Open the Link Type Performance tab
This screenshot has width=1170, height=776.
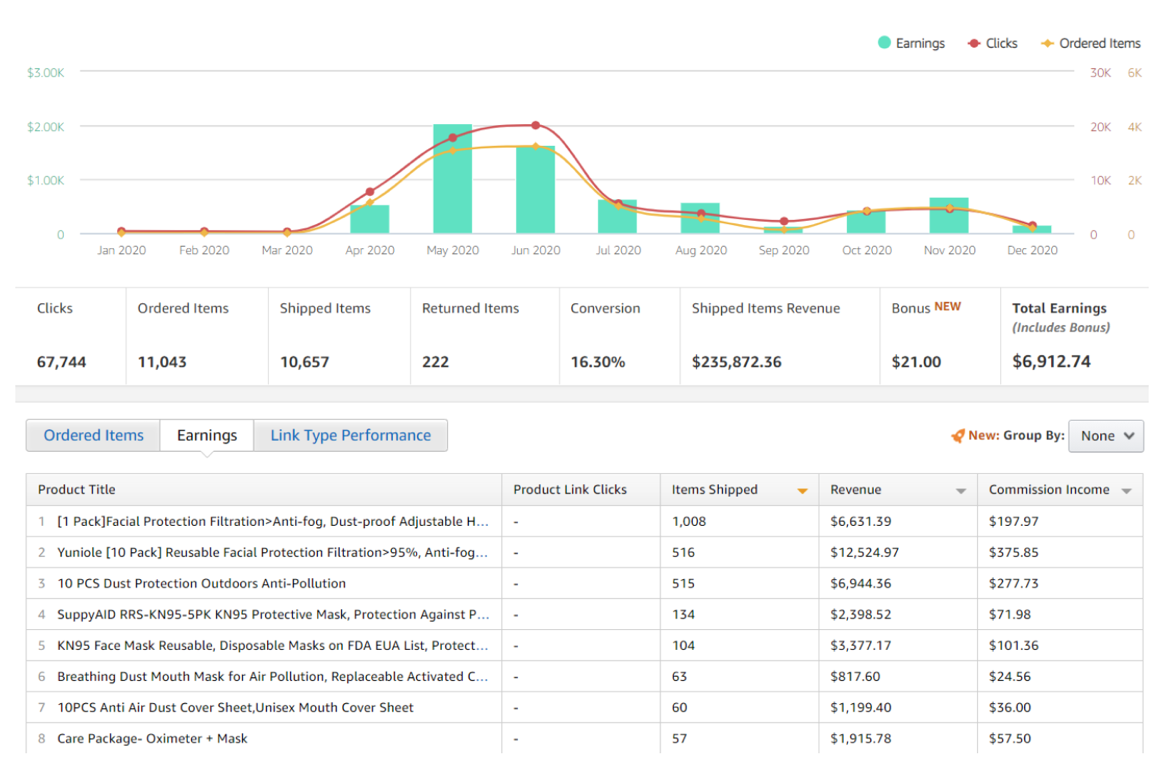(350, 435)
